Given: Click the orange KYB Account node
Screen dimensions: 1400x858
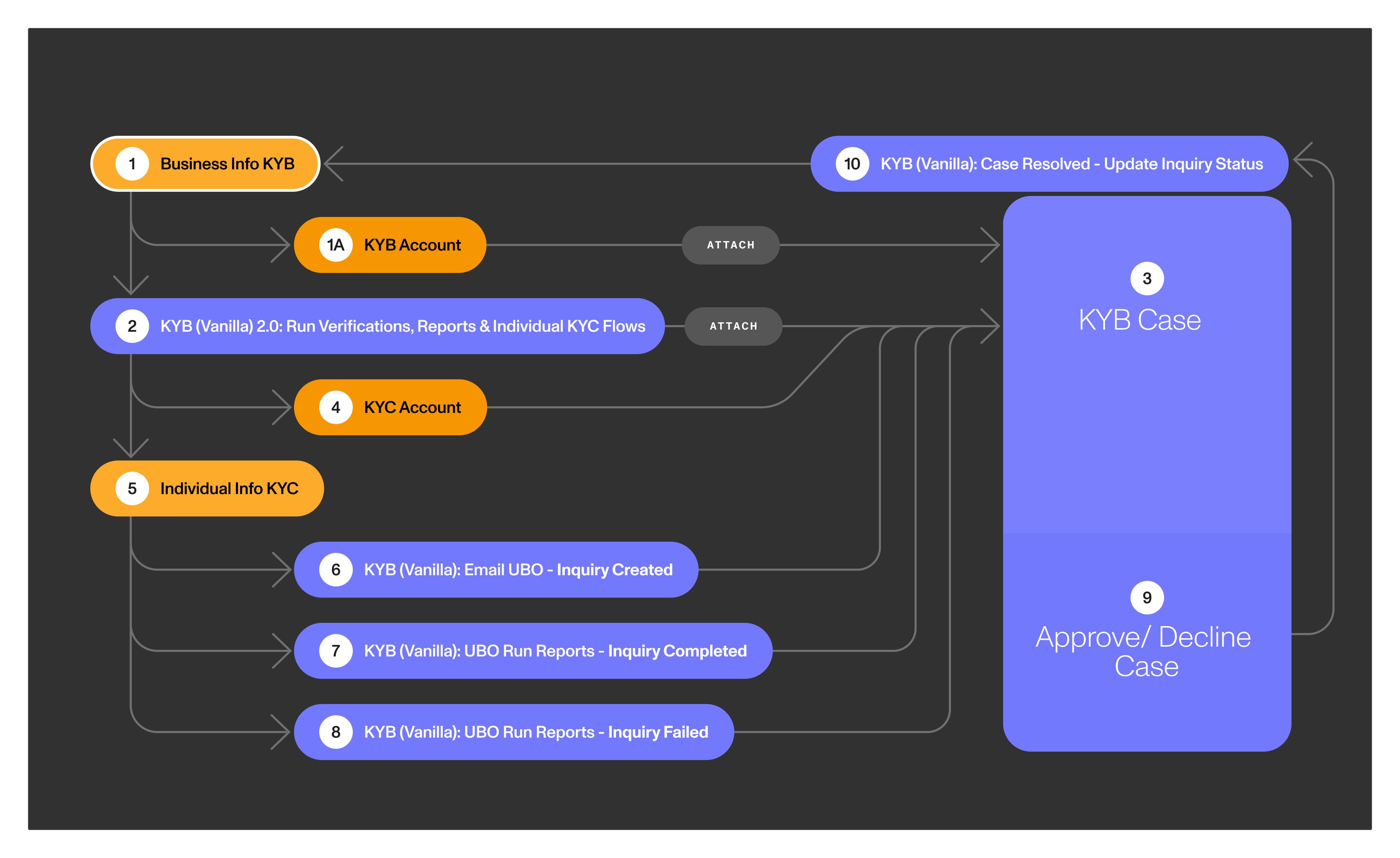Looking at the screenshot, I should [412, 245].
